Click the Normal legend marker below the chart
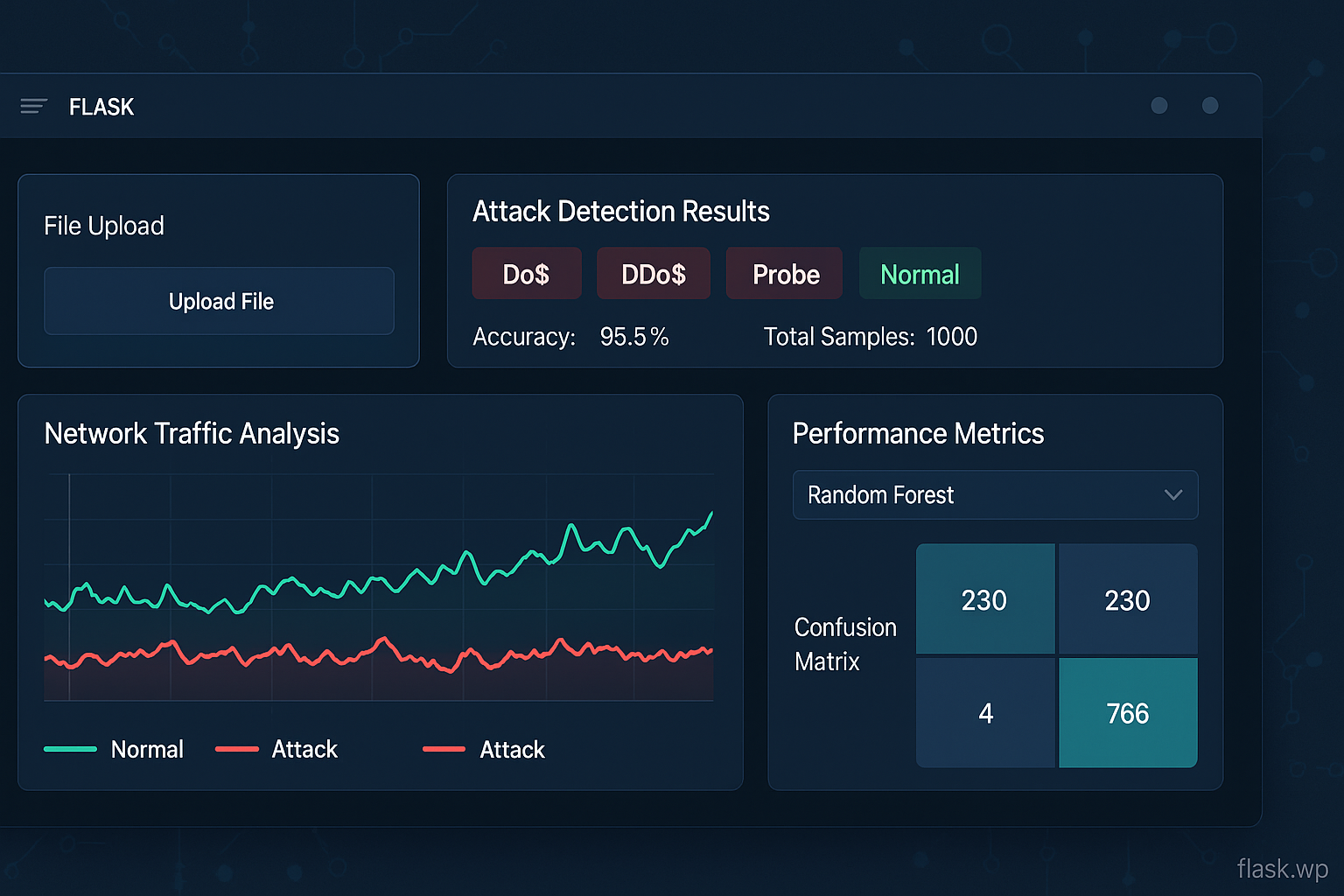 (70, 748)
